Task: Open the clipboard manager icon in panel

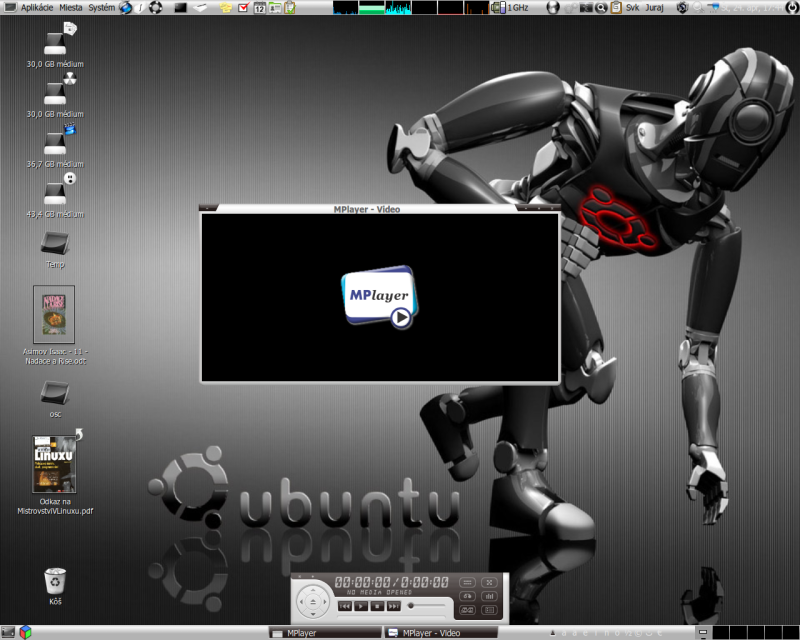Action: 616,8
